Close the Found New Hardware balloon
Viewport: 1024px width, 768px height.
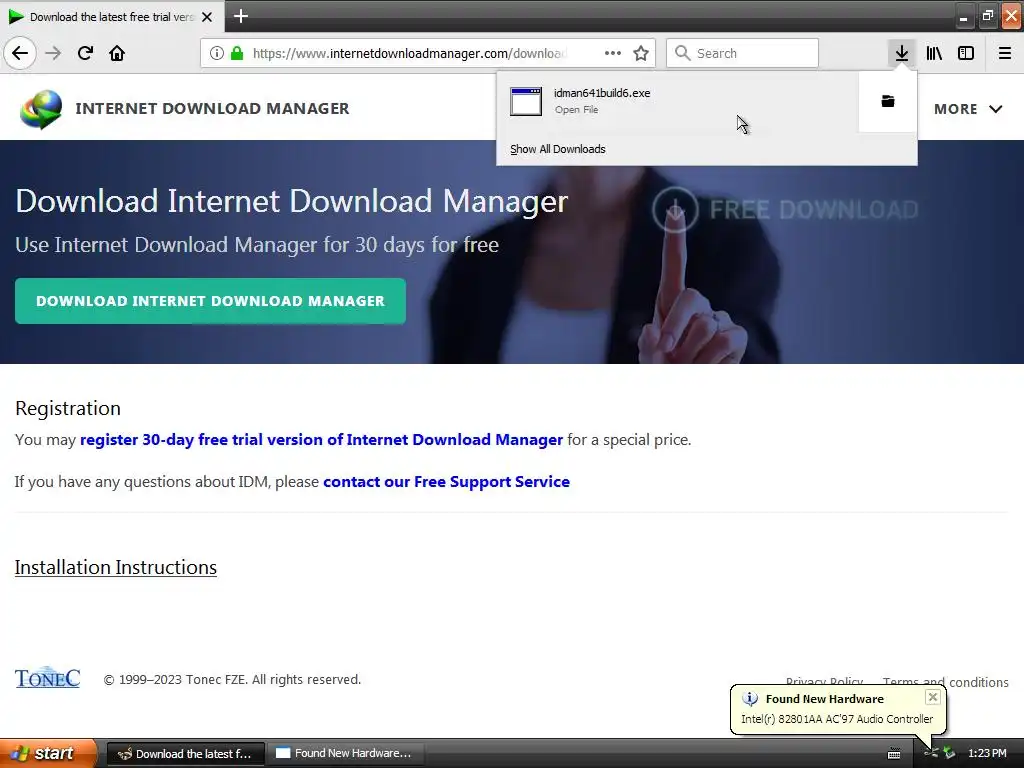[x=933, y=697]
